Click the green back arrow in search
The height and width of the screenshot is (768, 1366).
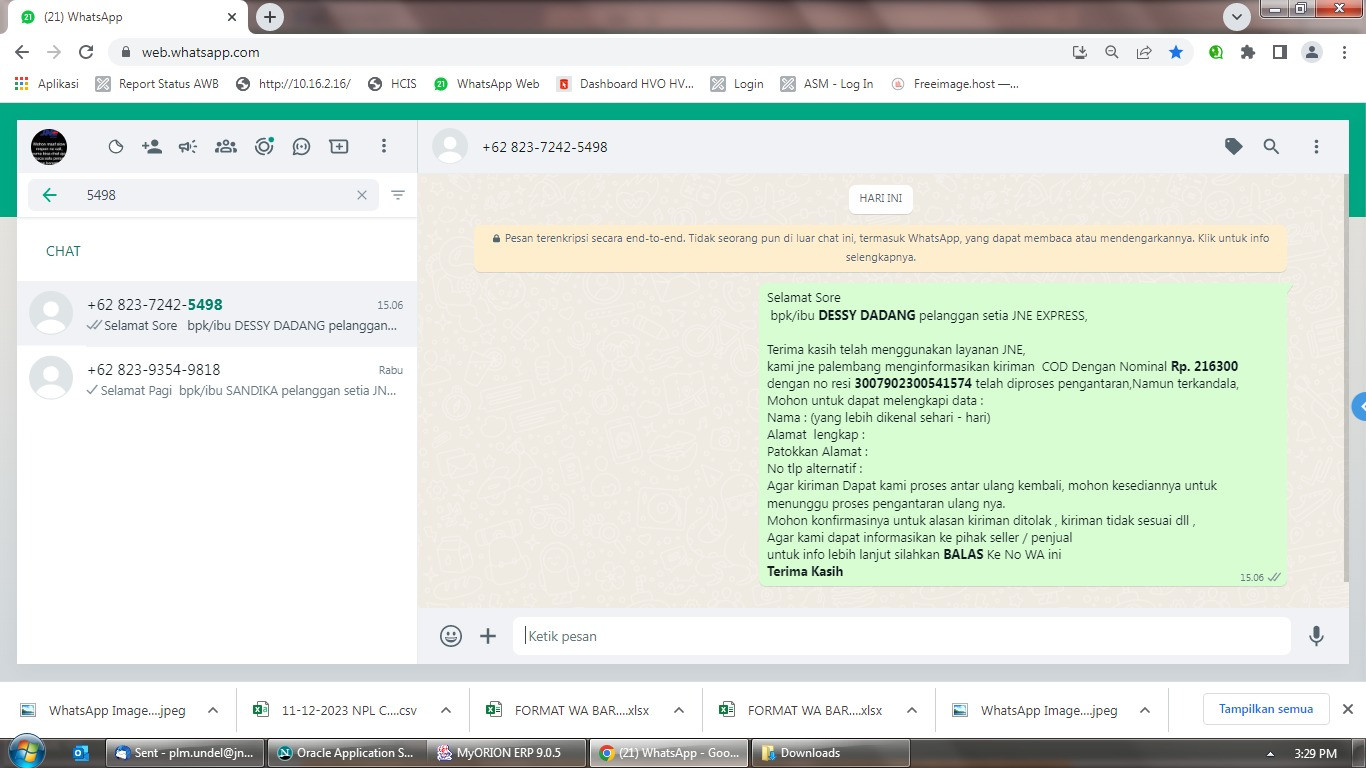tap(50, 195)
